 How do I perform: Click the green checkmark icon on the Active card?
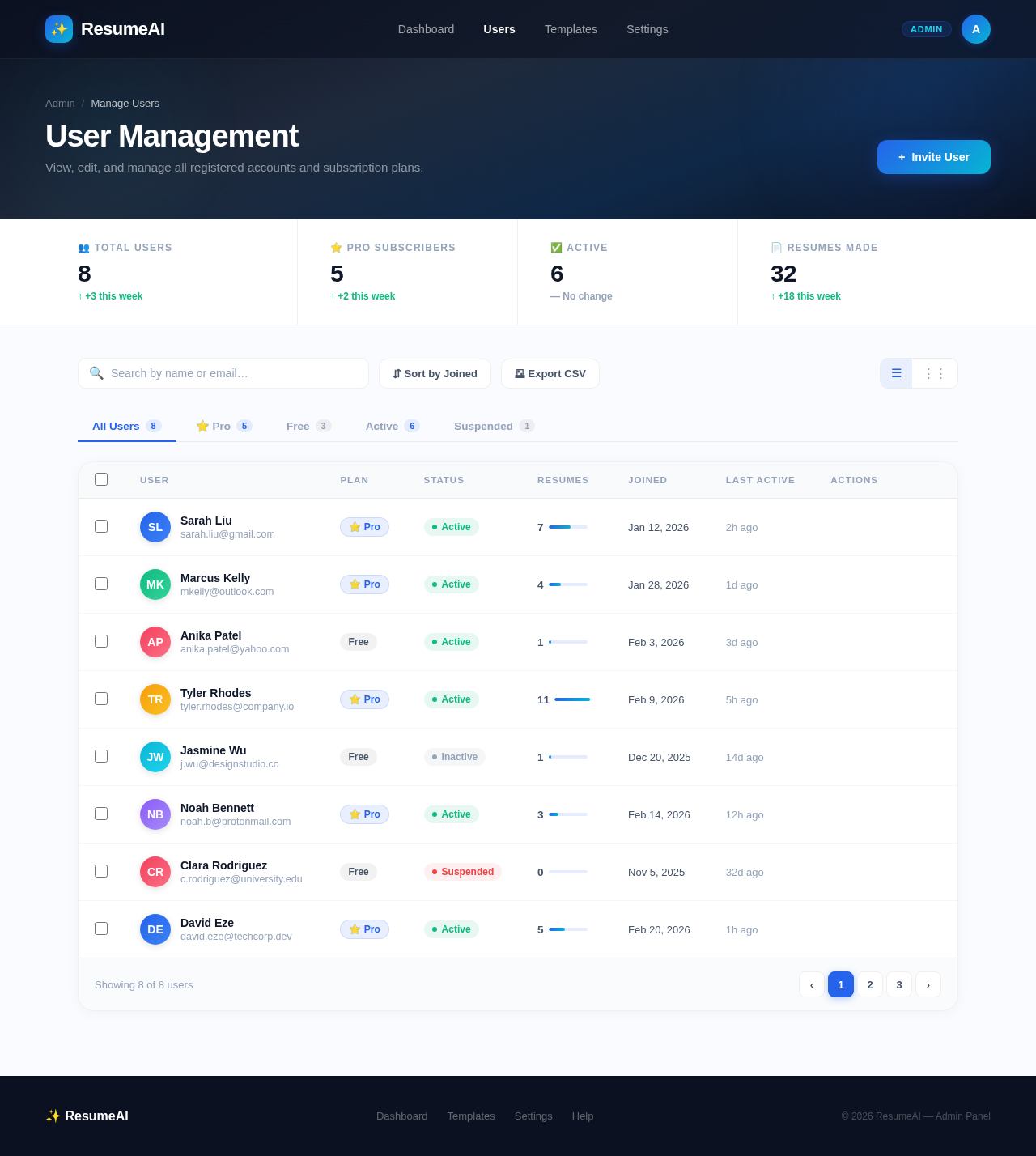[x=556, y=248]
